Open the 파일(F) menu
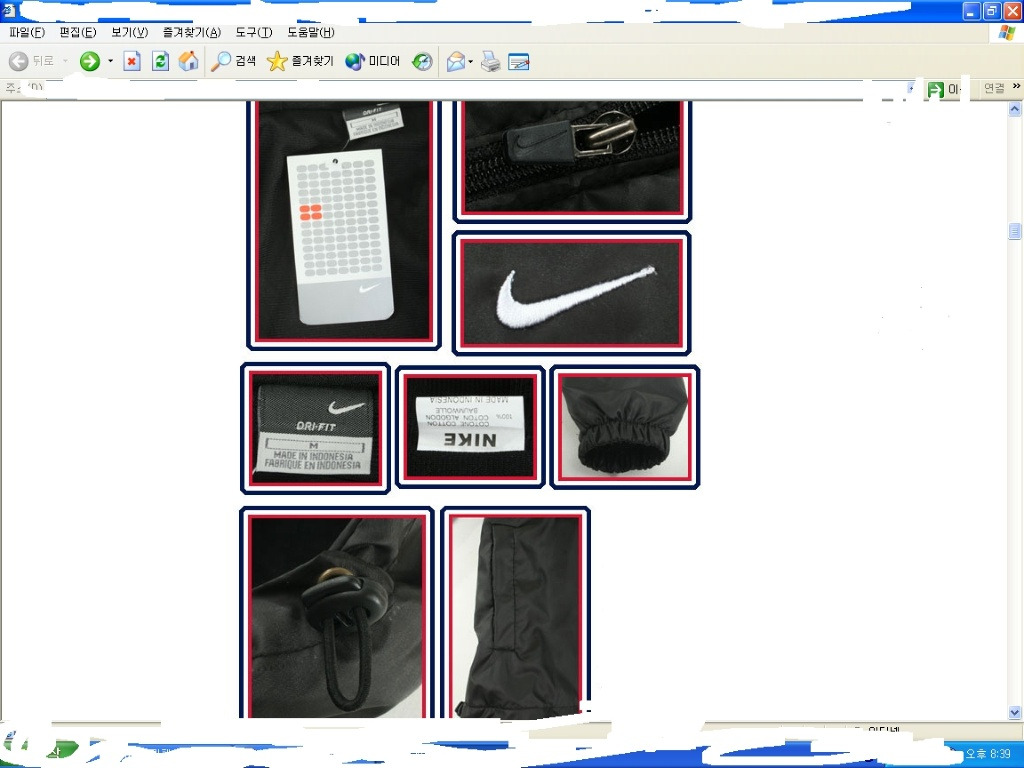 [x=27, y=32]
